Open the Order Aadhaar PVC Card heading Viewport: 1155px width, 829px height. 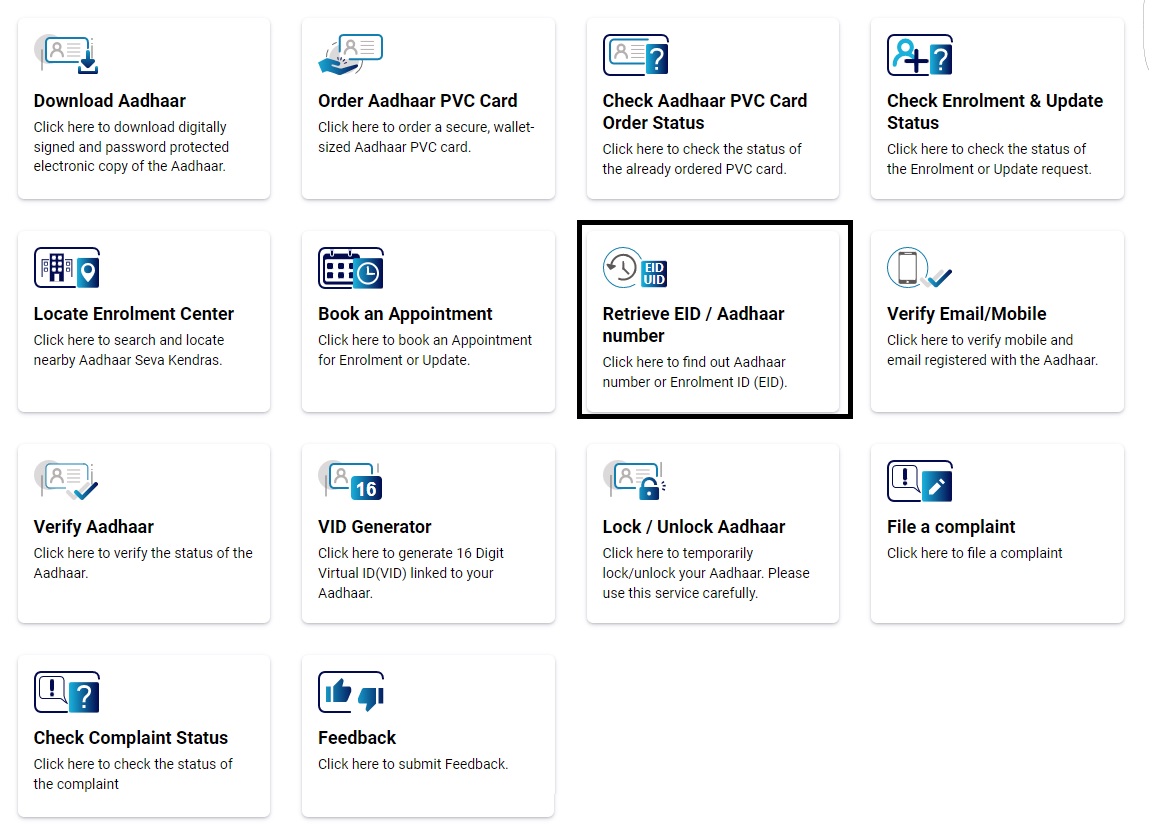[418, 101]
